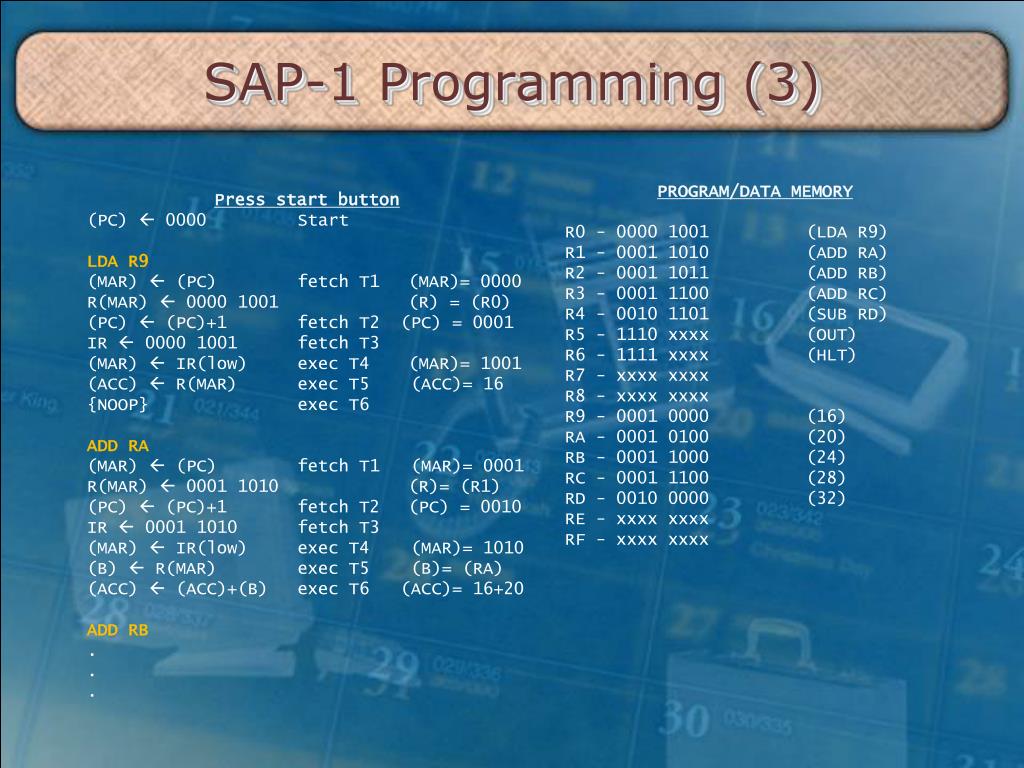The width and height of the screenshot is (1024, 768).
Task: Click the "(32)" decimal value
Action: click(x=826, y=498)
